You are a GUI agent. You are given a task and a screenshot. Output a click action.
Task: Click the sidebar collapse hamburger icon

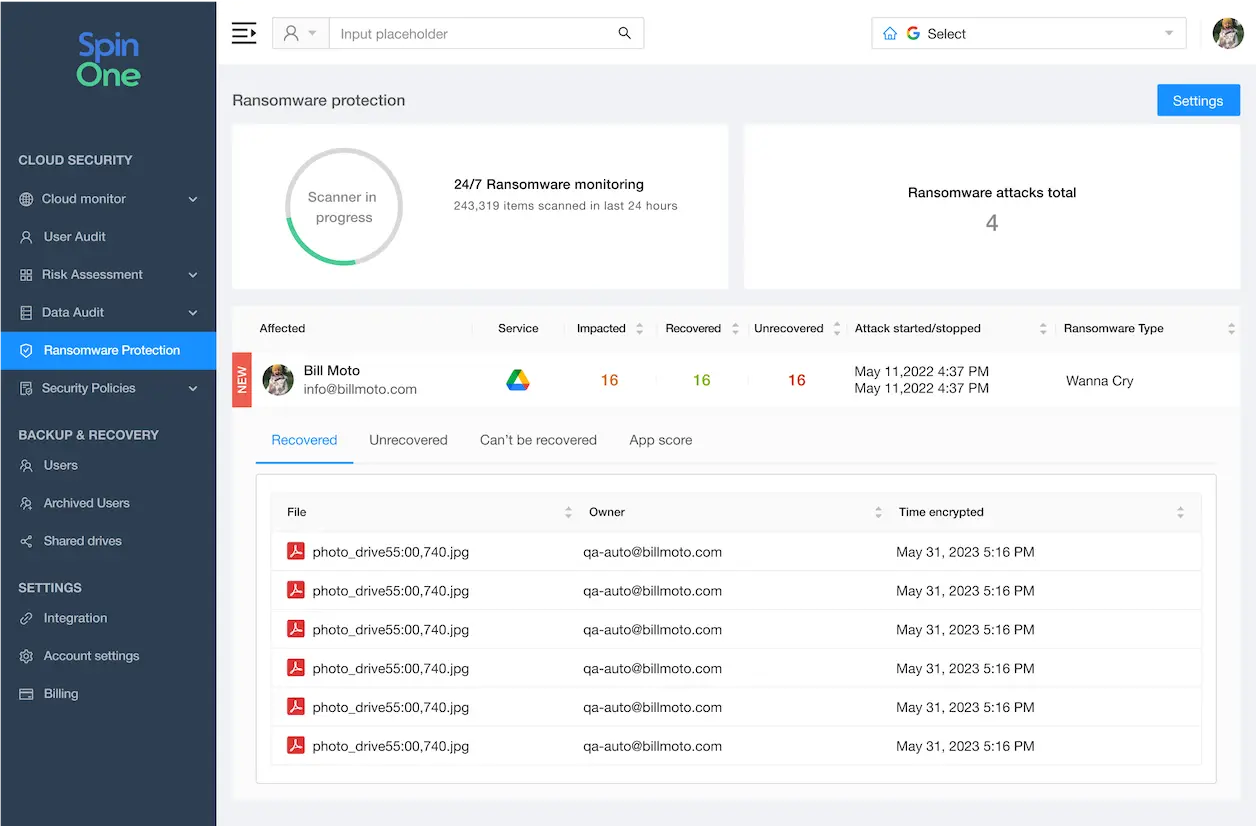point(244,33)
